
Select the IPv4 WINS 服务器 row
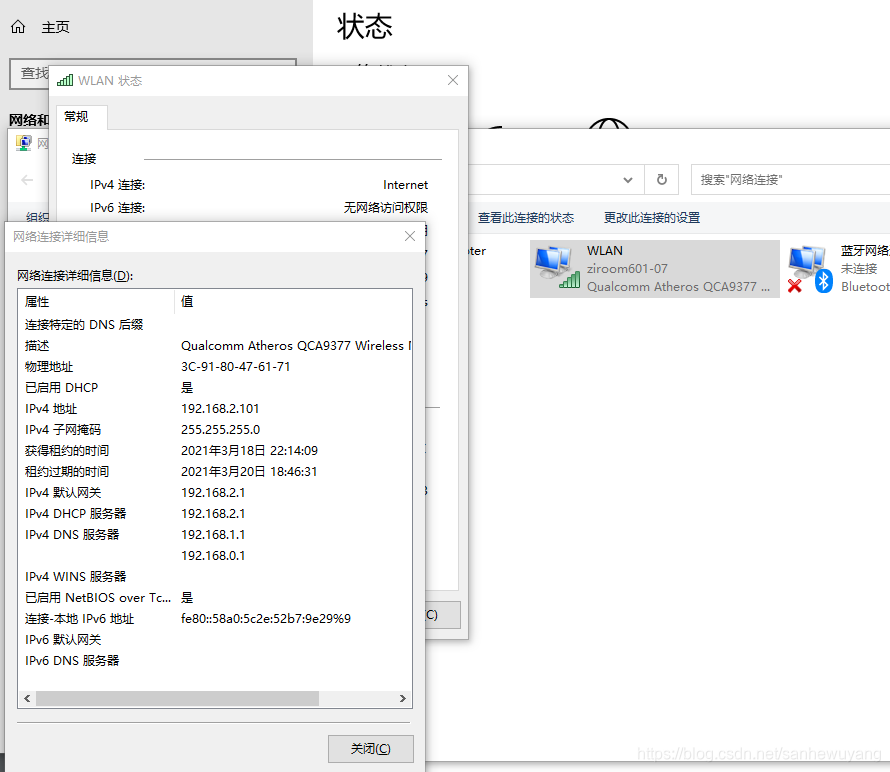[x=215, y=577]
